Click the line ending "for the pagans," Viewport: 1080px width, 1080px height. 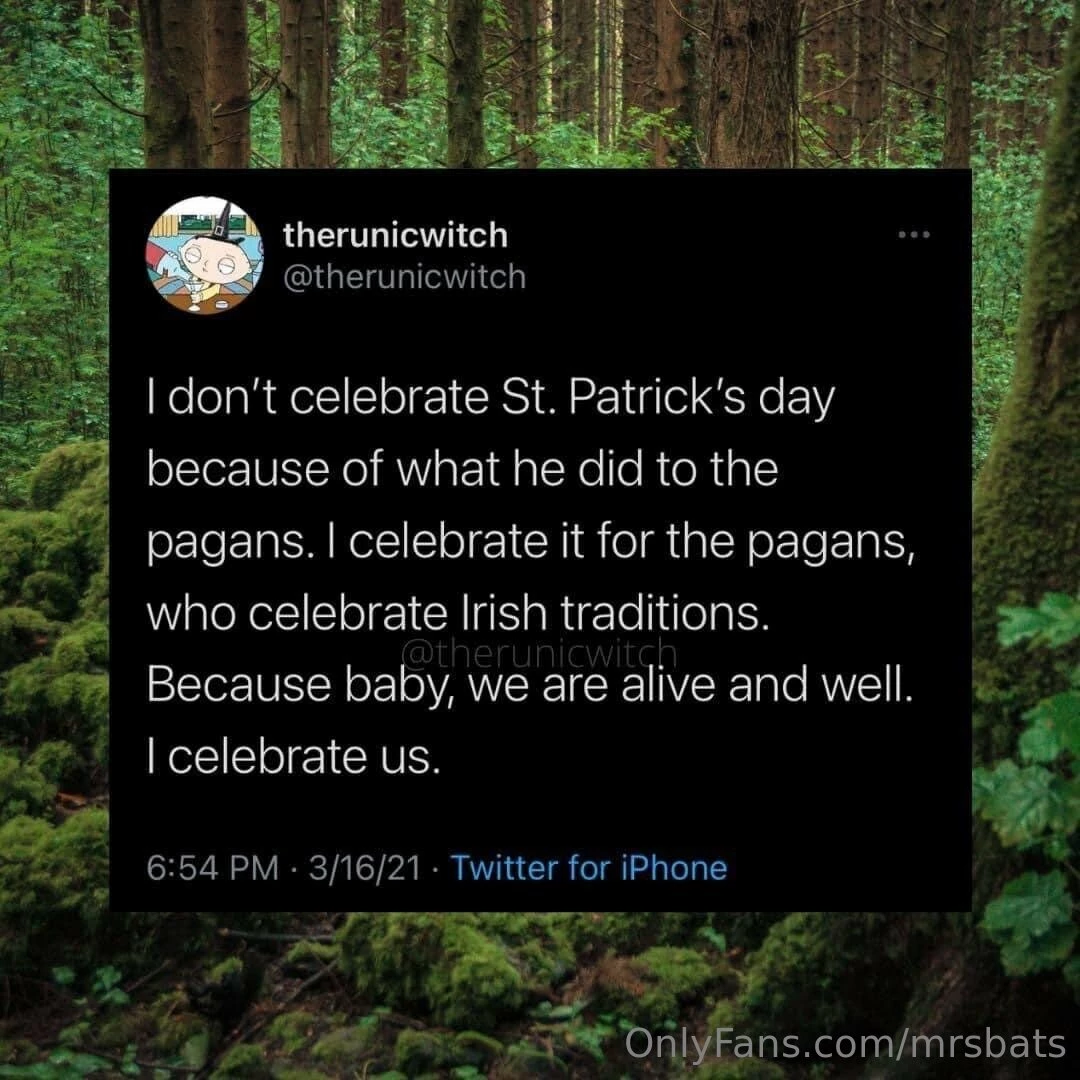pyautogui.click(x=531, y=542)
